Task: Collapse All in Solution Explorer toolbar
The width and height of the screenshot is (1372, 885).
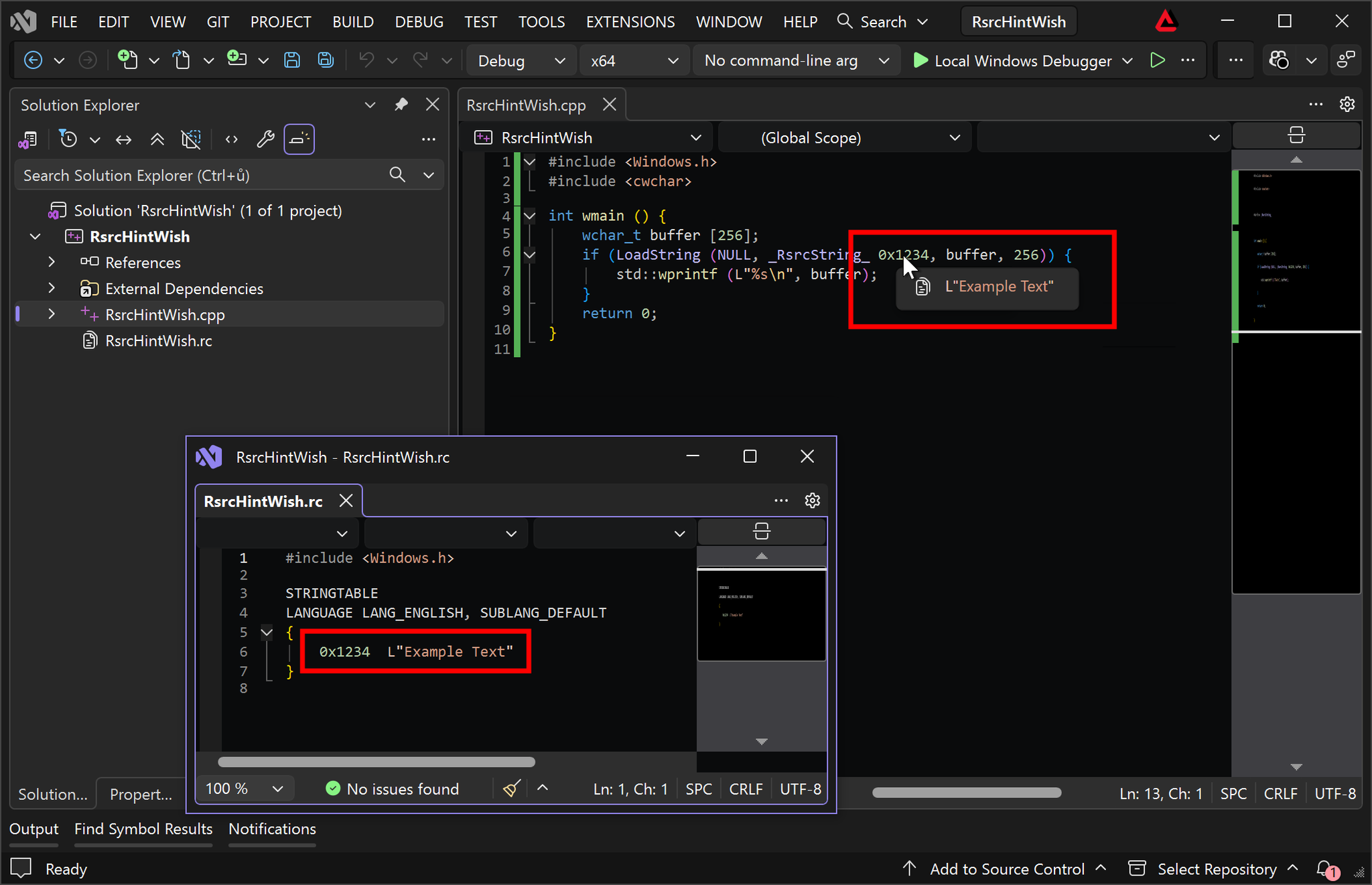Action: click(x=157, y=139)
